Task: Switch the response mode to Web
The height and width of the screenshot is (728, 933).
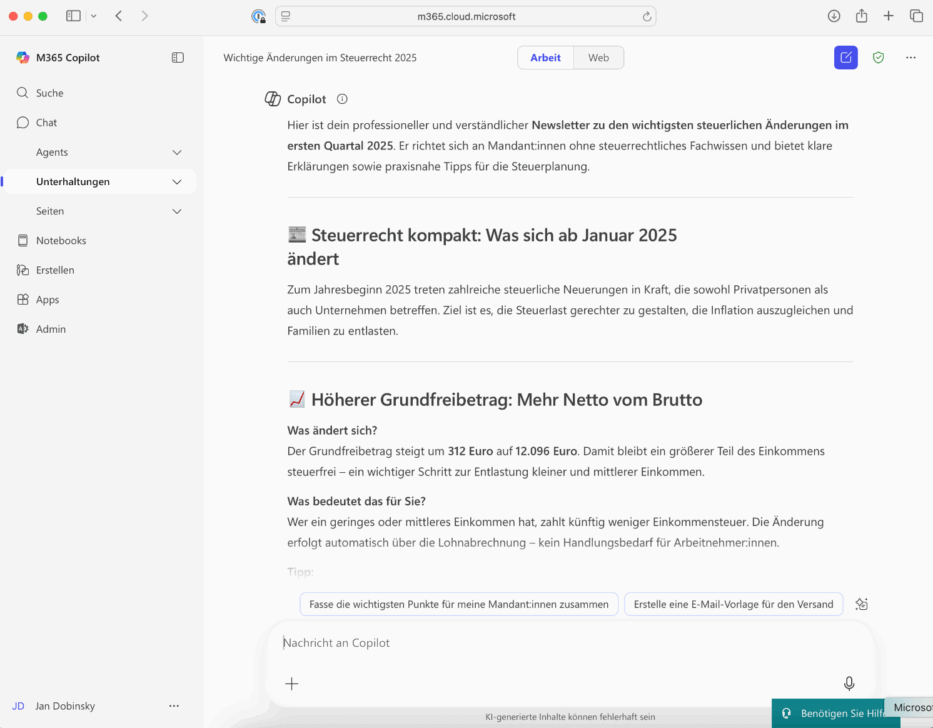Action: [598, 57]
